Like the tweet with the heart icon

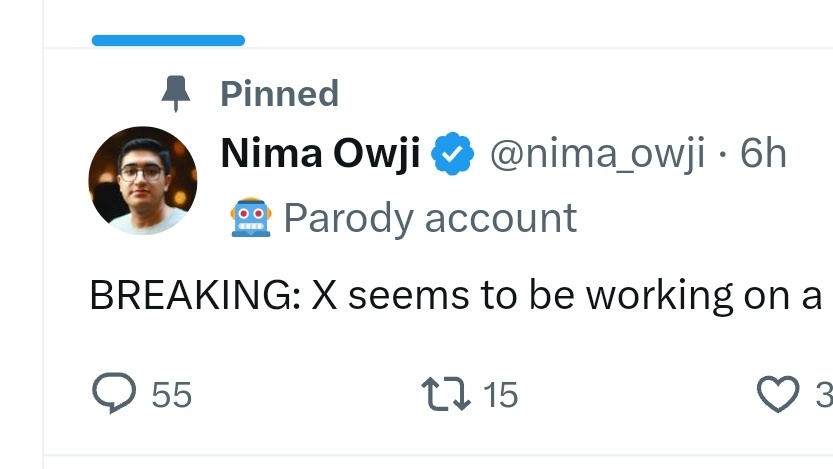[779, 394]
